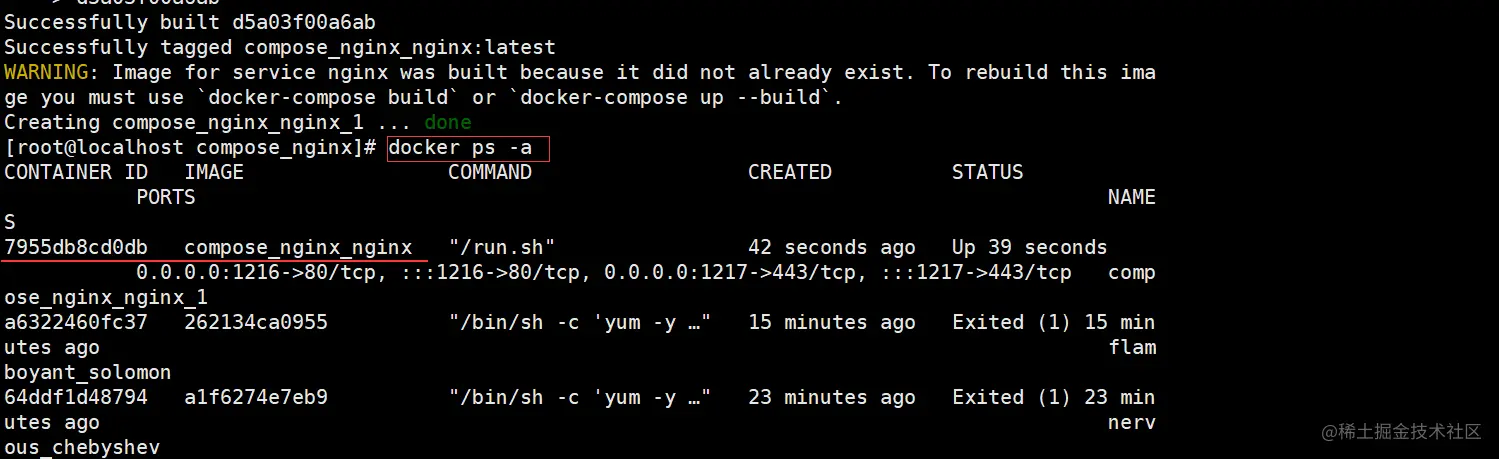This screenshot has width=1499, height=459.
Task: Click container ID 7955db8cd0db
Action: click(76, 247)
